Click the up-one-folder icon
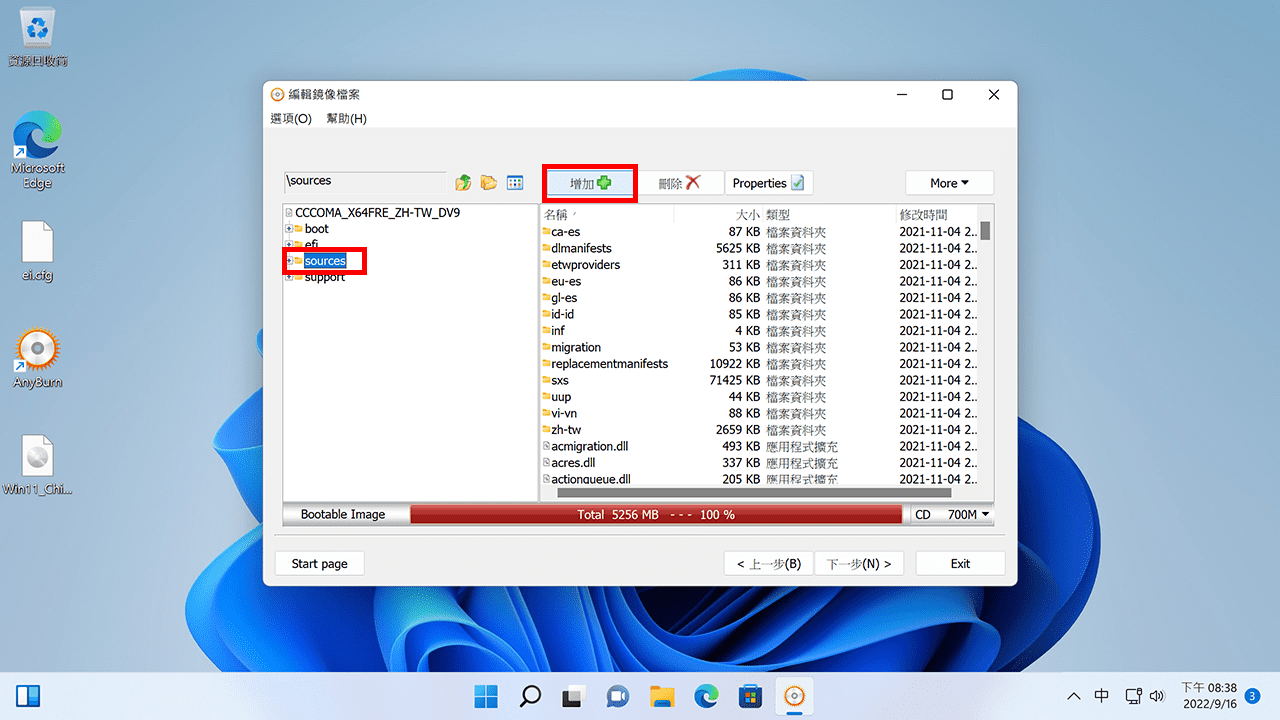This screenshot has width=1280, height=720. pyautogui.click(x=463, y=183)
